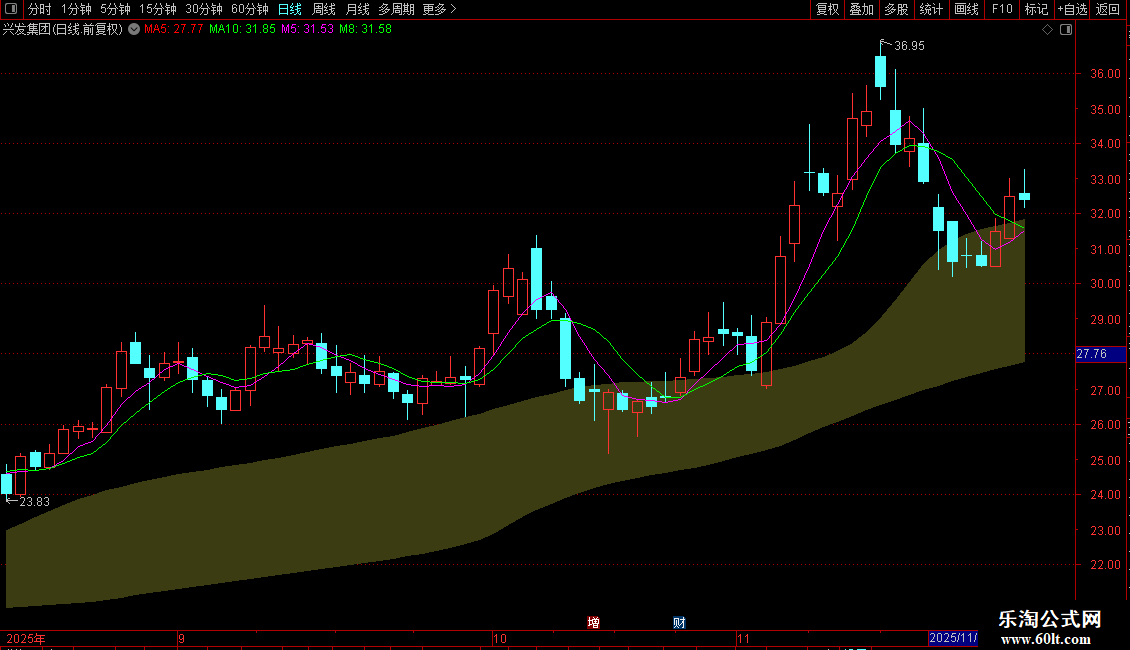
Task: Click the 2025/11/ date cursor label
Action: tap(953, 638)
